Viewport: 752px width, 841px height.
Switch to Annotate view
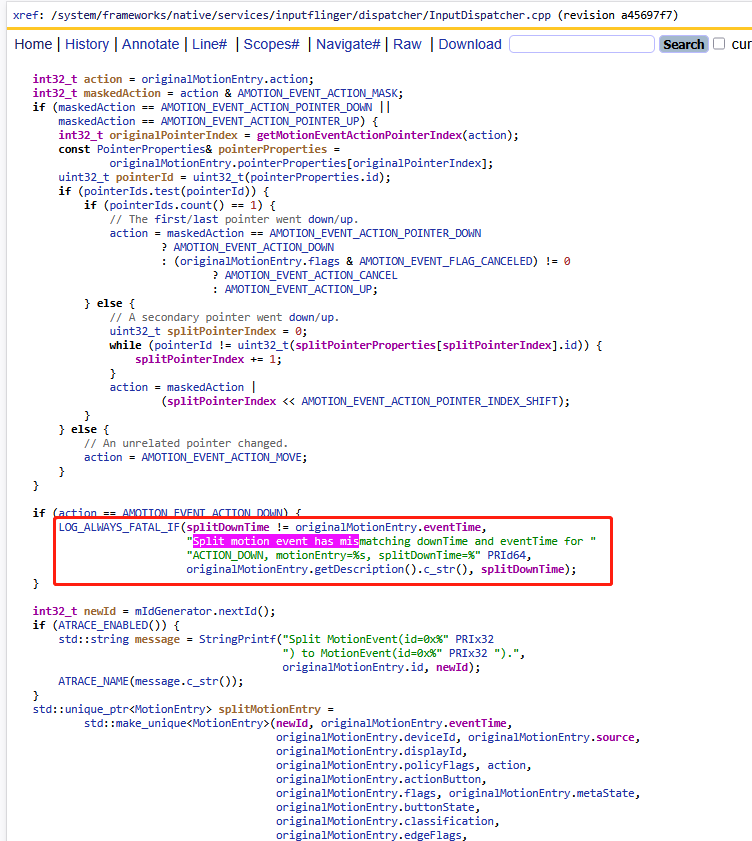150,44
